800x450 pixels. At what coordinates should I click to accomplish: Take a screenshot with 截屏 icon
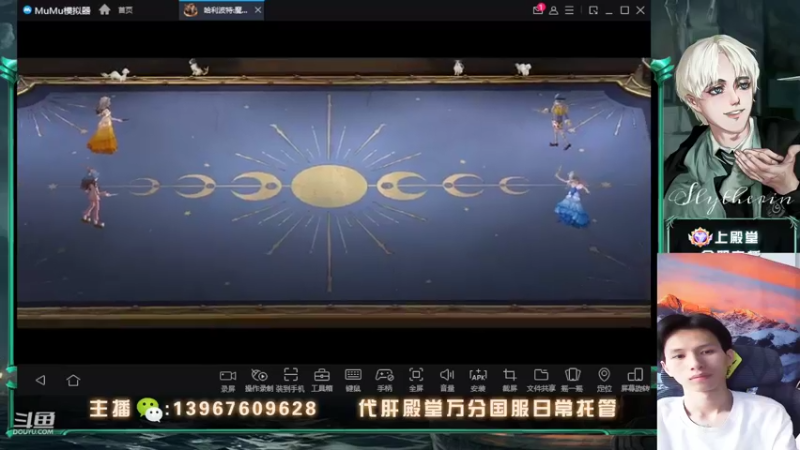pyautogui.click(x=510, y=380)
